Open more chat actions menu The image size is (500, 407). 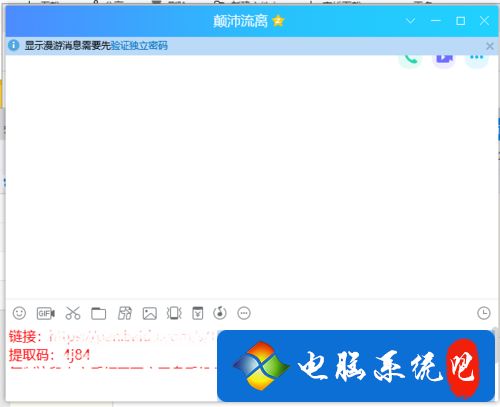click(476, 59)
